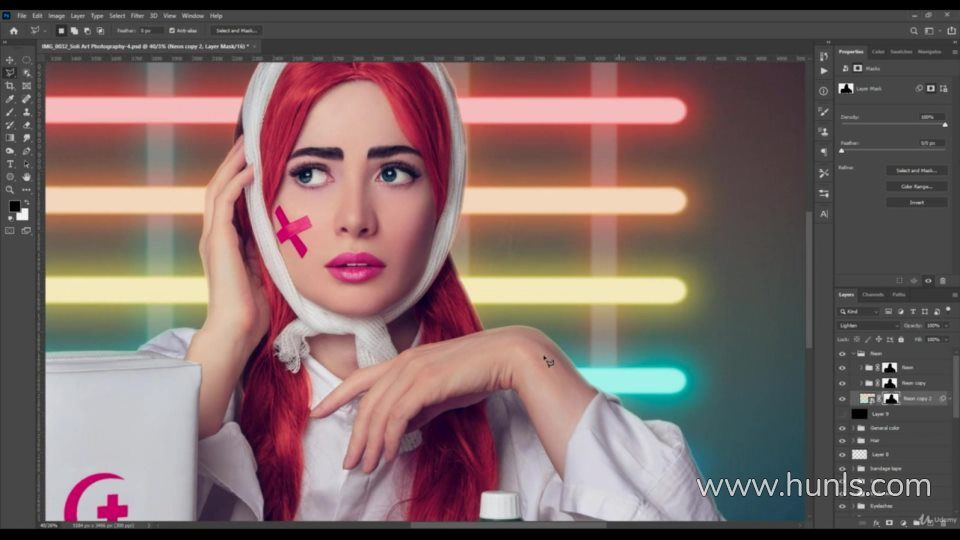Toggle mask visibility eye in Properties panel
This screenshot has height=540, width=960.
[928, 280]
